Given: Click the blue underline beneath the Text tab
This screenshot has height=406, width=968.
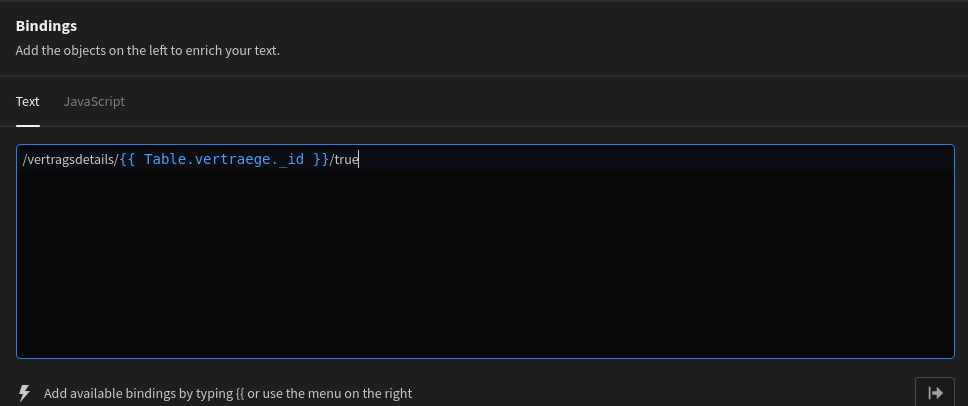Looking at the screenshot, I should [x=28, y=126].
